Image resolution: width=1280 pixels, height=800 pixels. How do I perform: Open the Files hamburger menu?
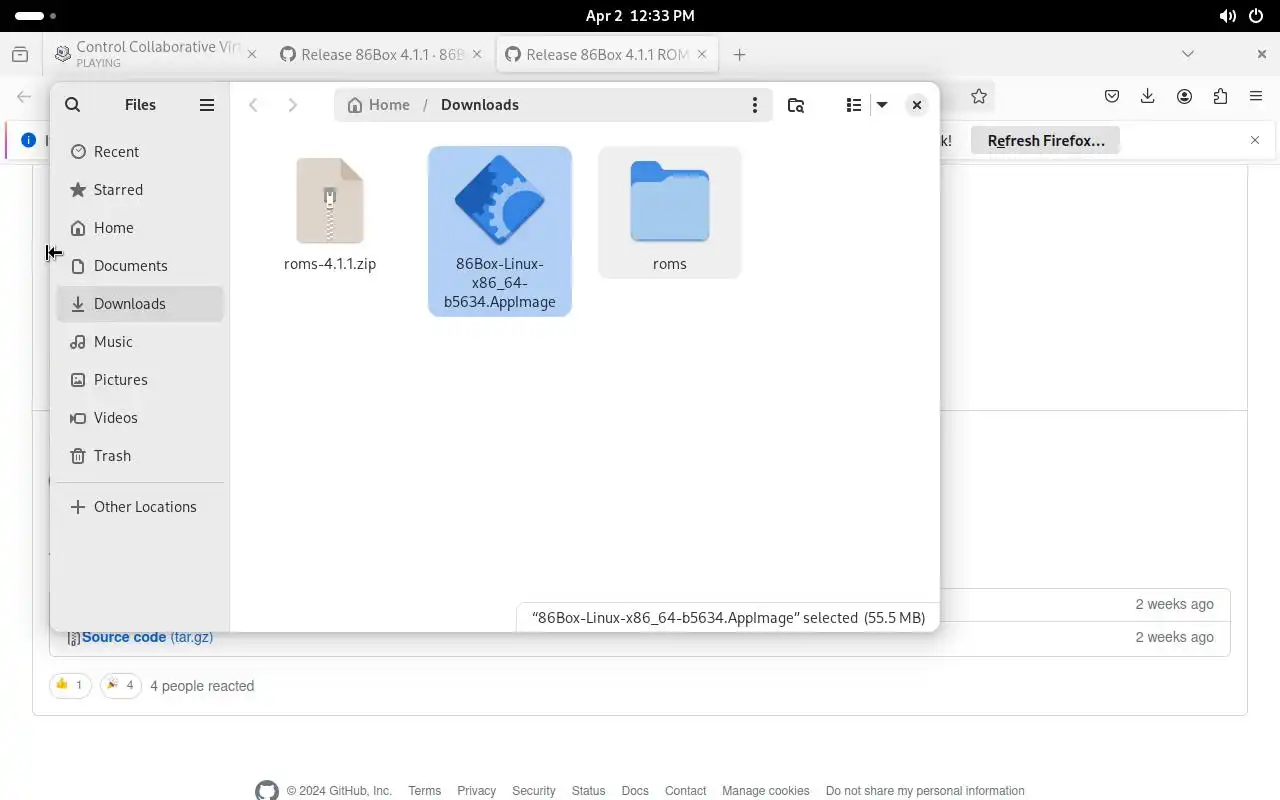click(x=207, y=105)
